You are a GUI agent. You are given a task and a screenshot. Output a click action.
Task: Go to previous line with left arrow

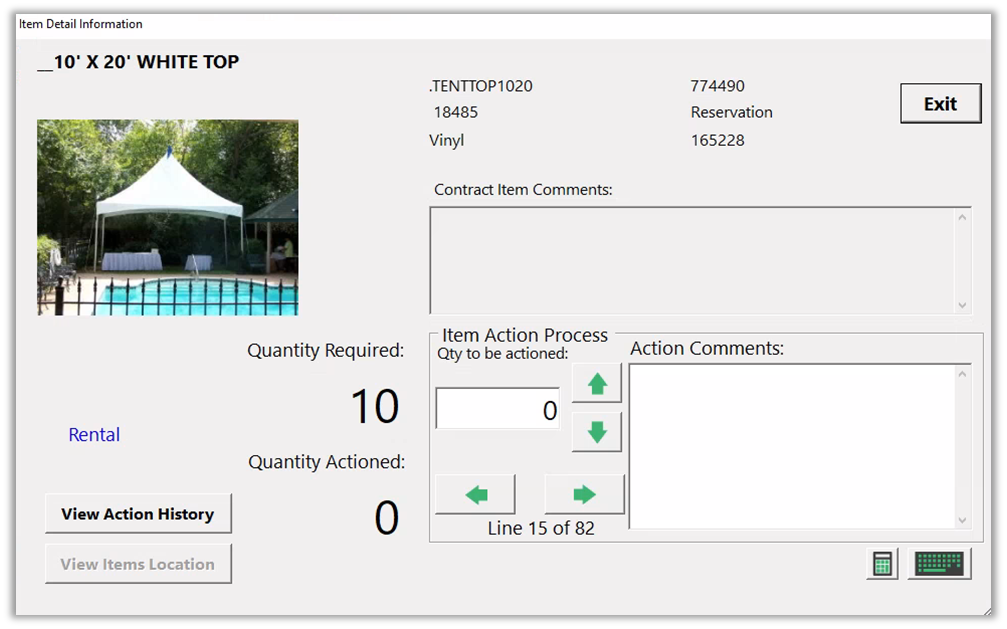point(476,494)
